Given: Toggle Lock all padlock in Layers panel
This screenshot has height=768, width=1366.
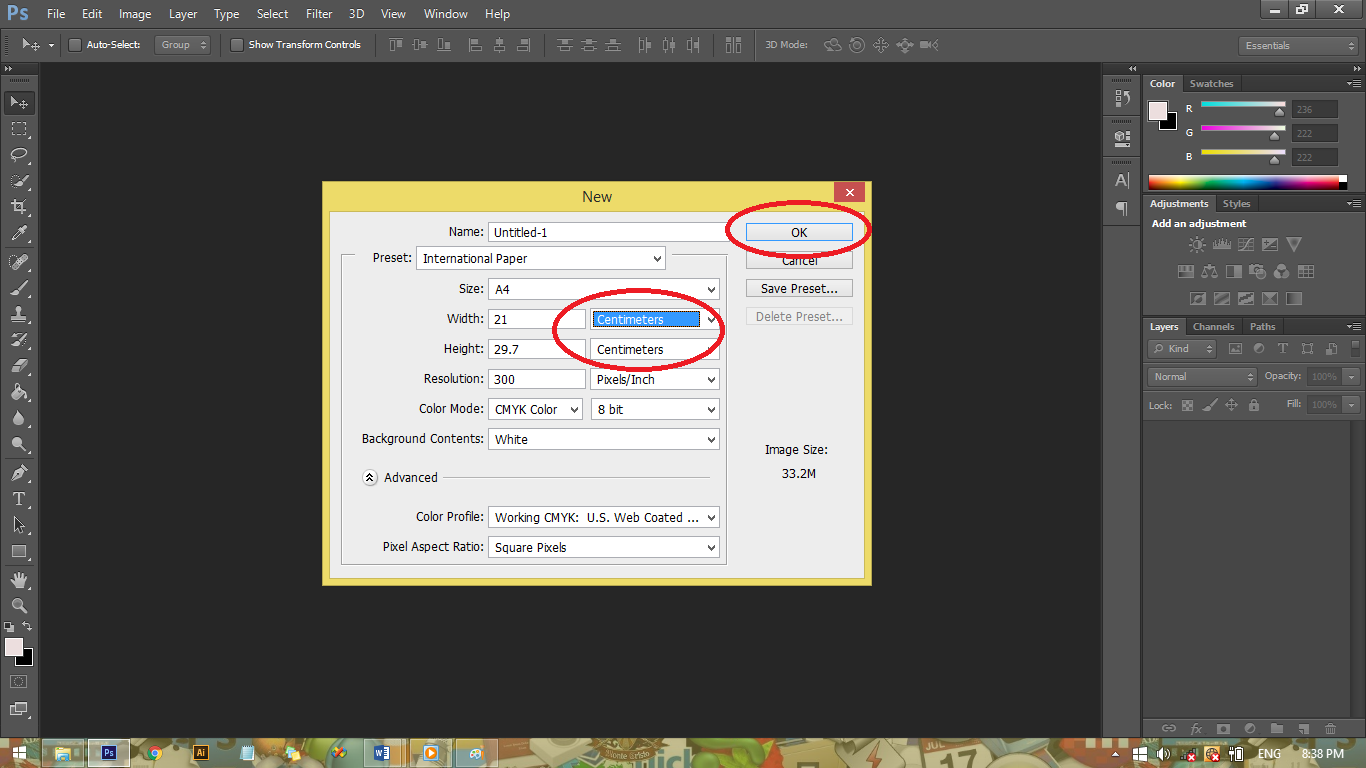Looking at the screenshot, I should pos(1254,405).
